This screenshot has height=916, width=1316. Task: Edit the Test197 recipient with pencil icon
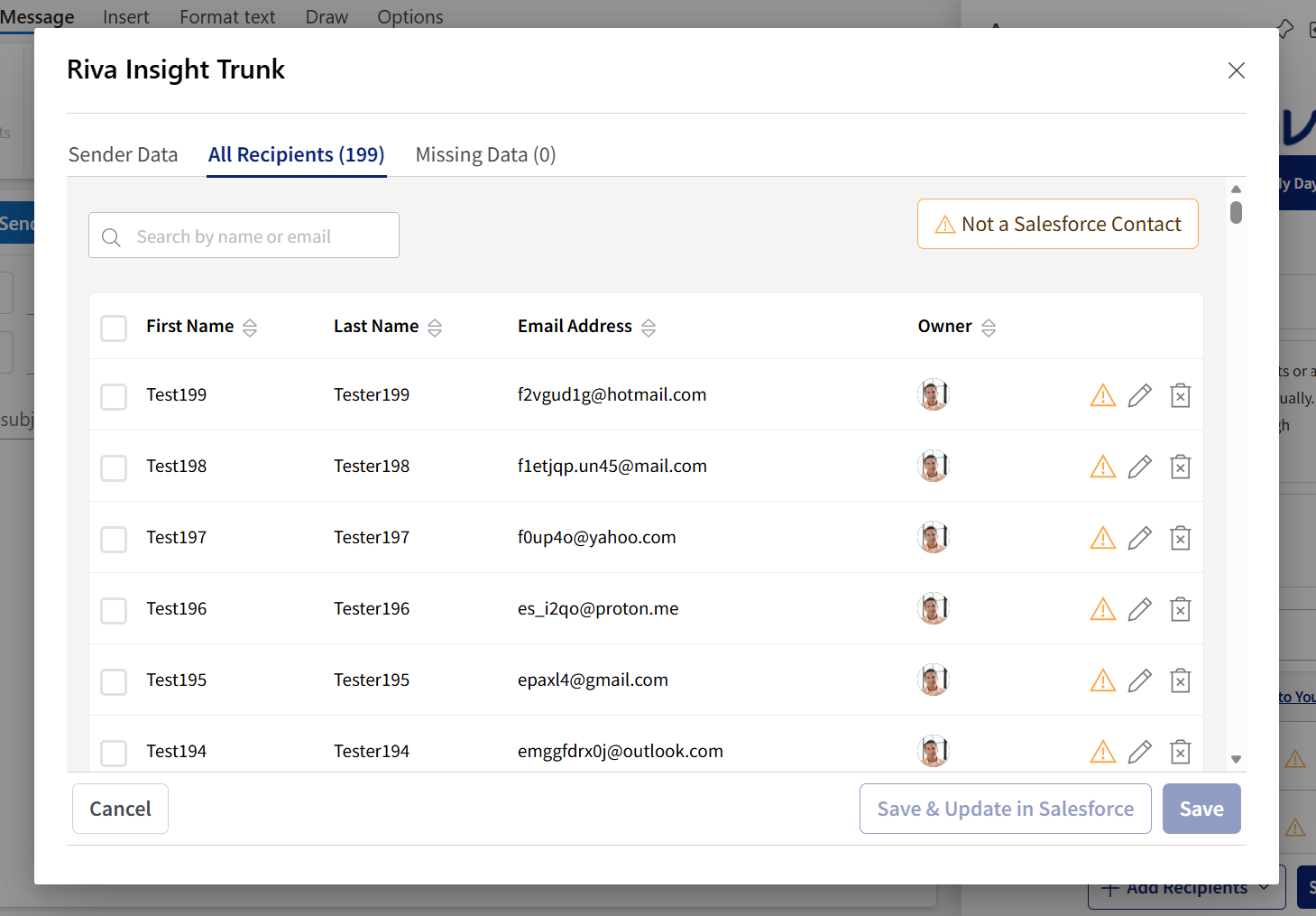(1140, 538)
